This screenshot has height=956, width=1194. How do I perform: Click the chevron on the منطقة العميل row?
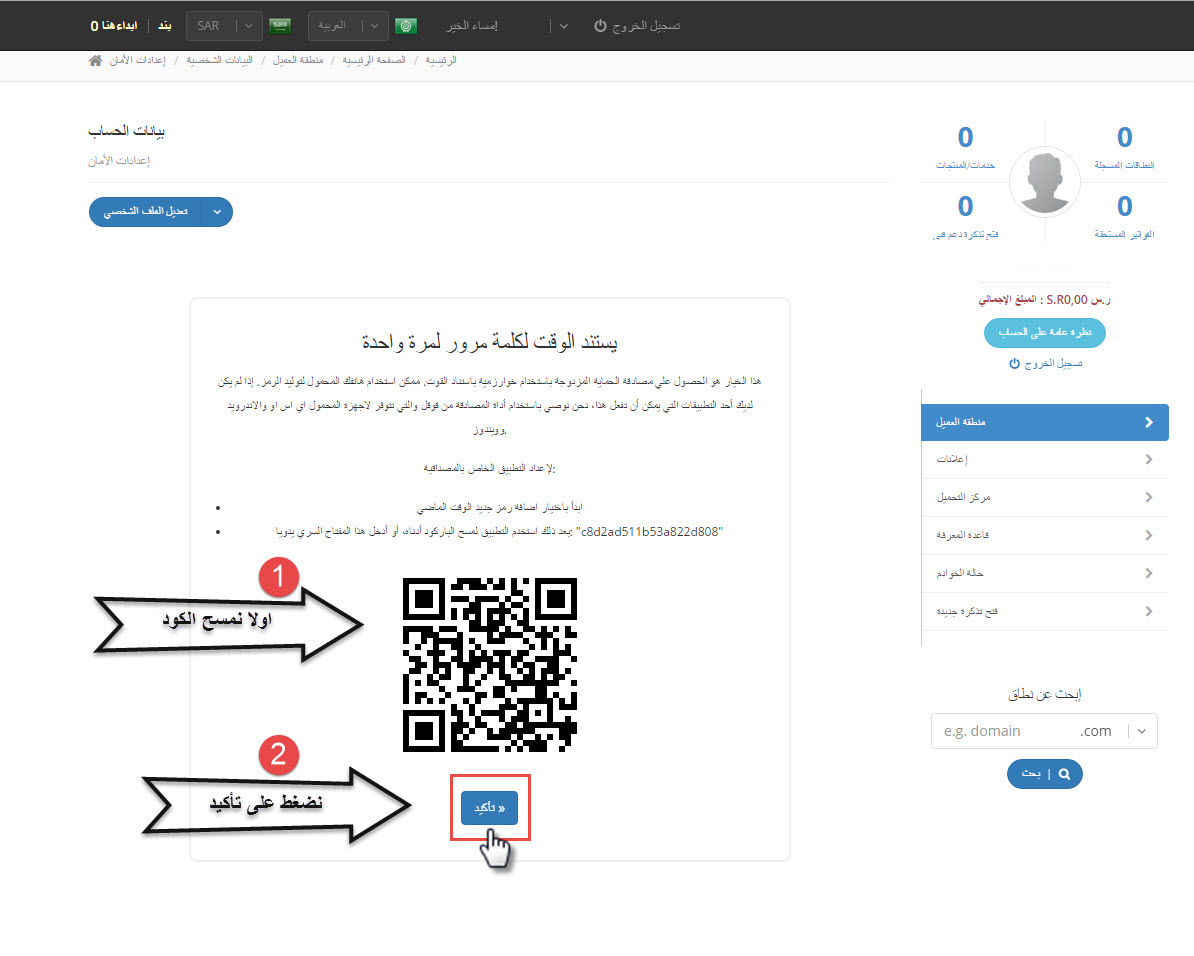coord(1148,422)
